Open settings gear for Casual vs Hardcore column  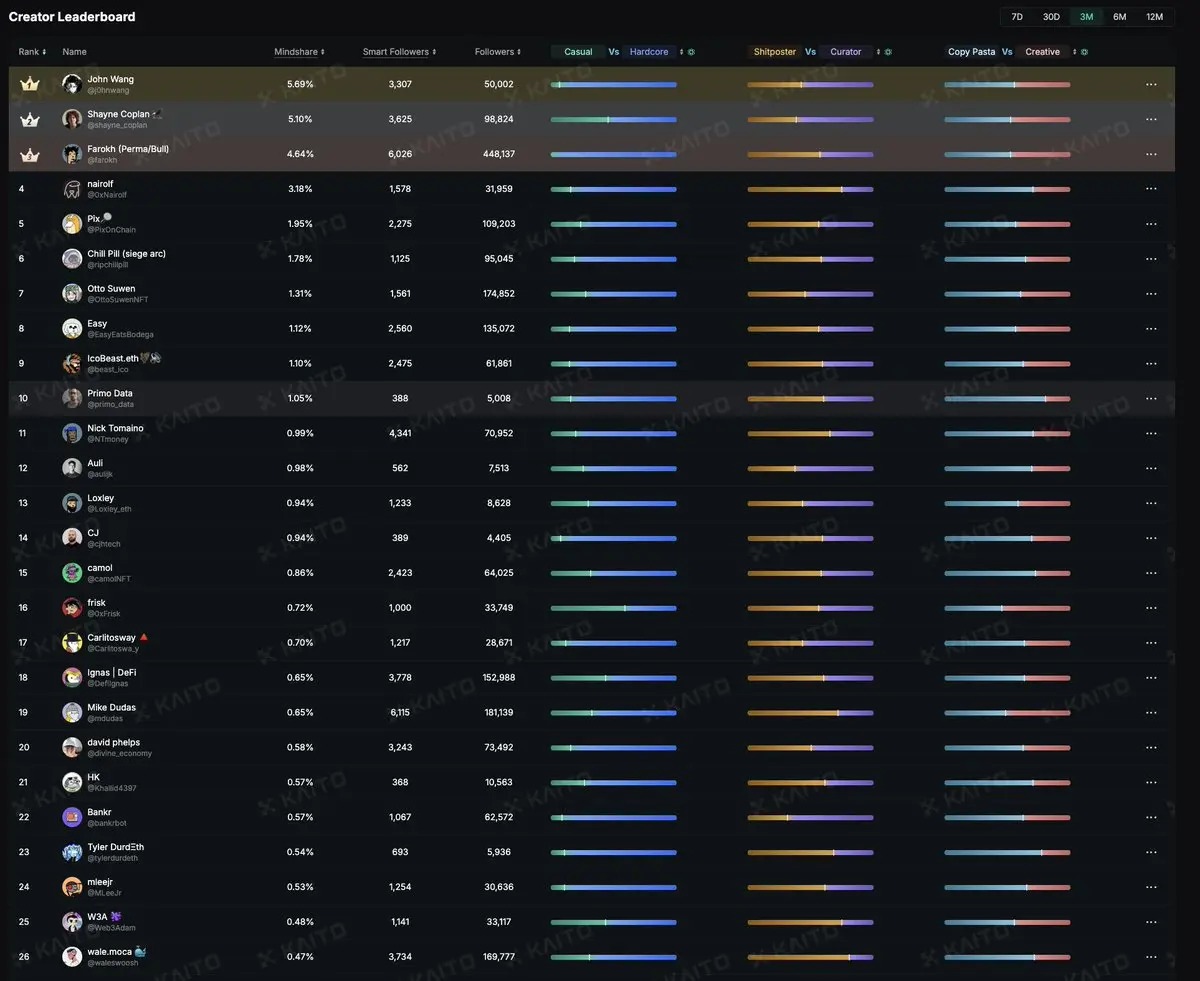point(691,52)
